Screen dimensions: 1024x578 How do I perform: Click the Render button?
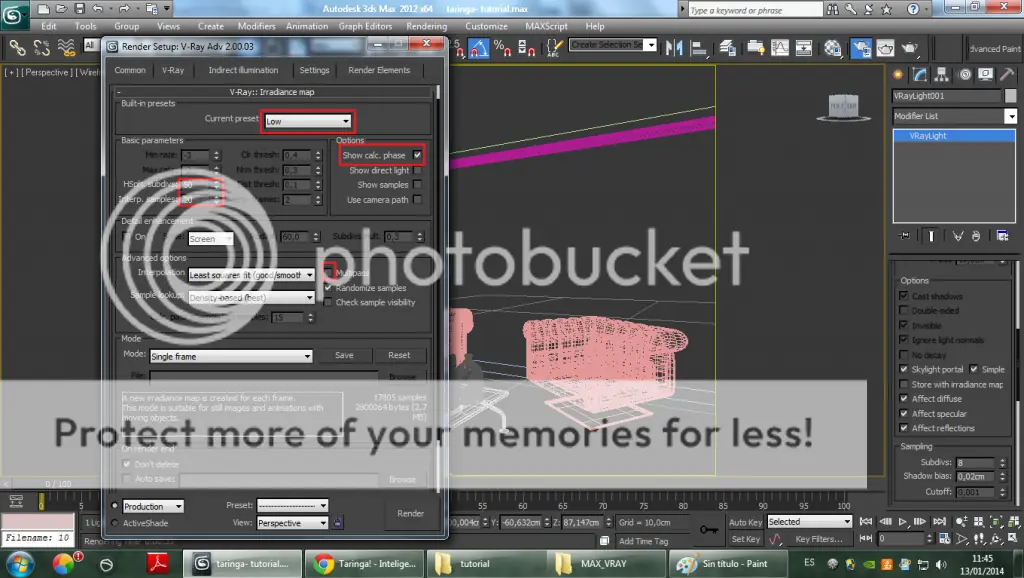[410, 513]
